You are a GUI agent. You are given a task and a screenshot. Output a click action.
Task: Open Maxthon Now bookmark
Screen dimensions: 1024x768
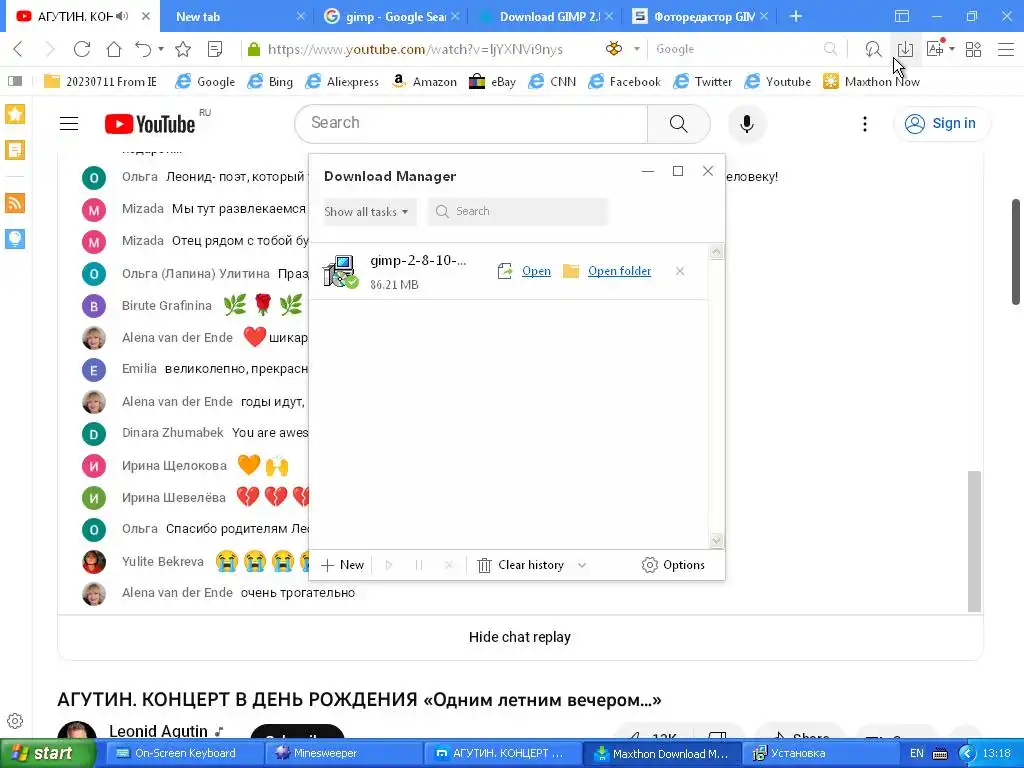[x=871, y=82]
